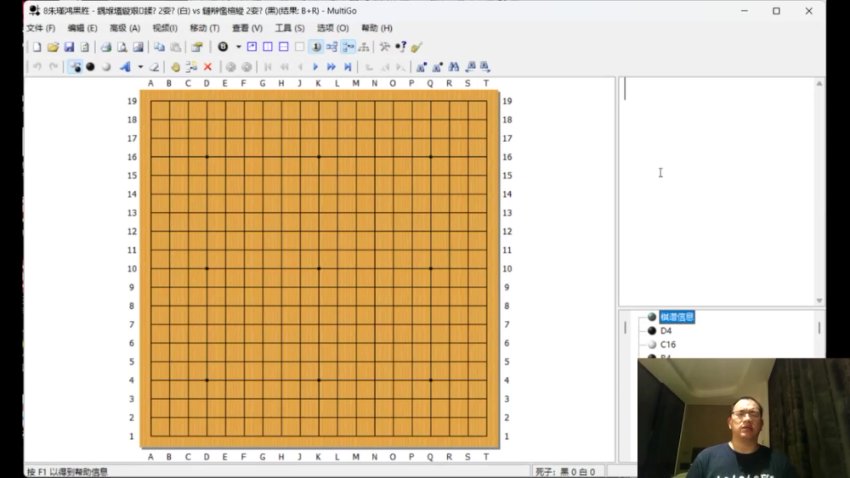The width and height of the screenshot is (850, 478).
Task: Open the 工具 (S) menu
Action: [290, 28]
